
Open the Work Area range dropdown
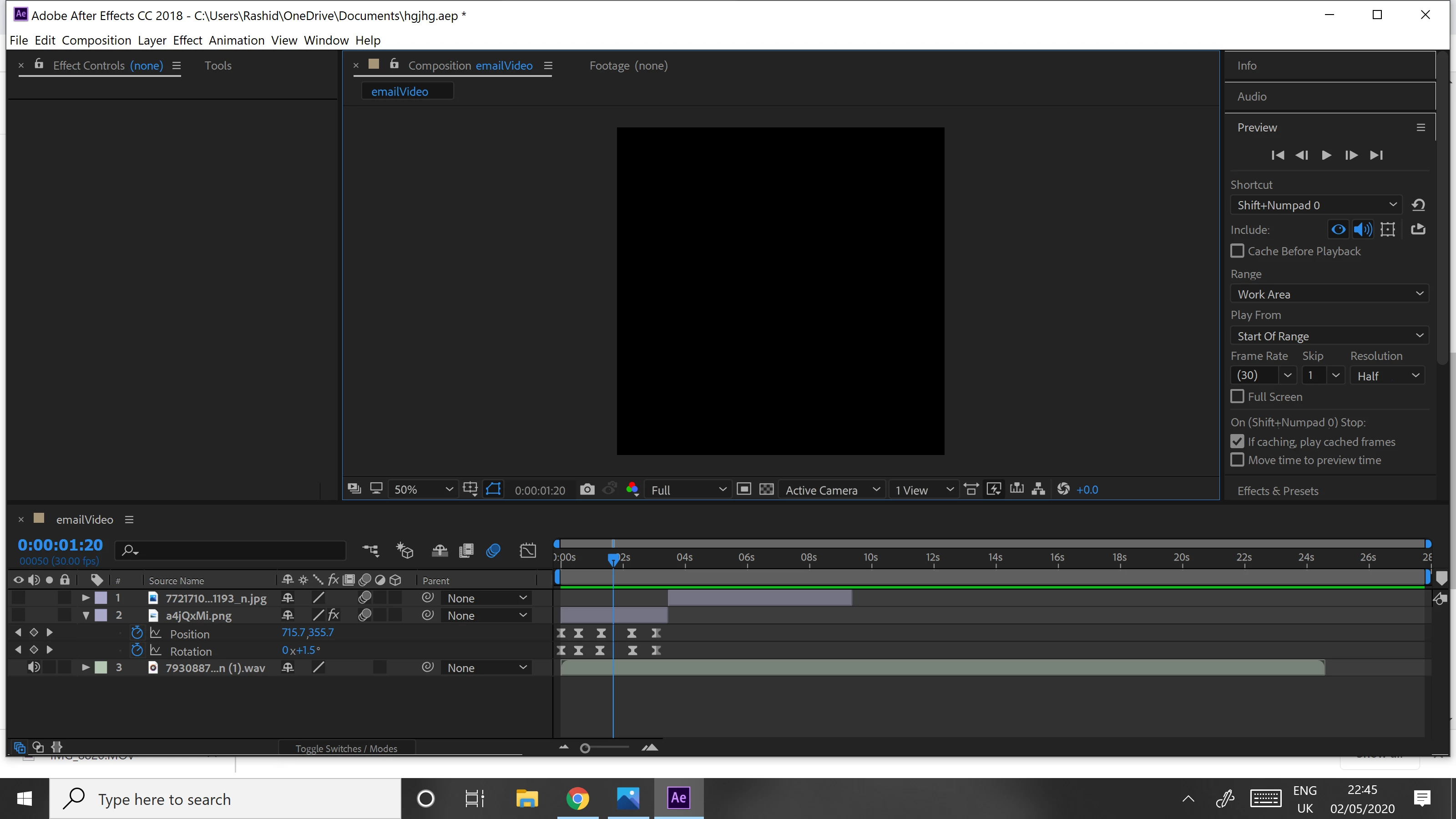1328,294
